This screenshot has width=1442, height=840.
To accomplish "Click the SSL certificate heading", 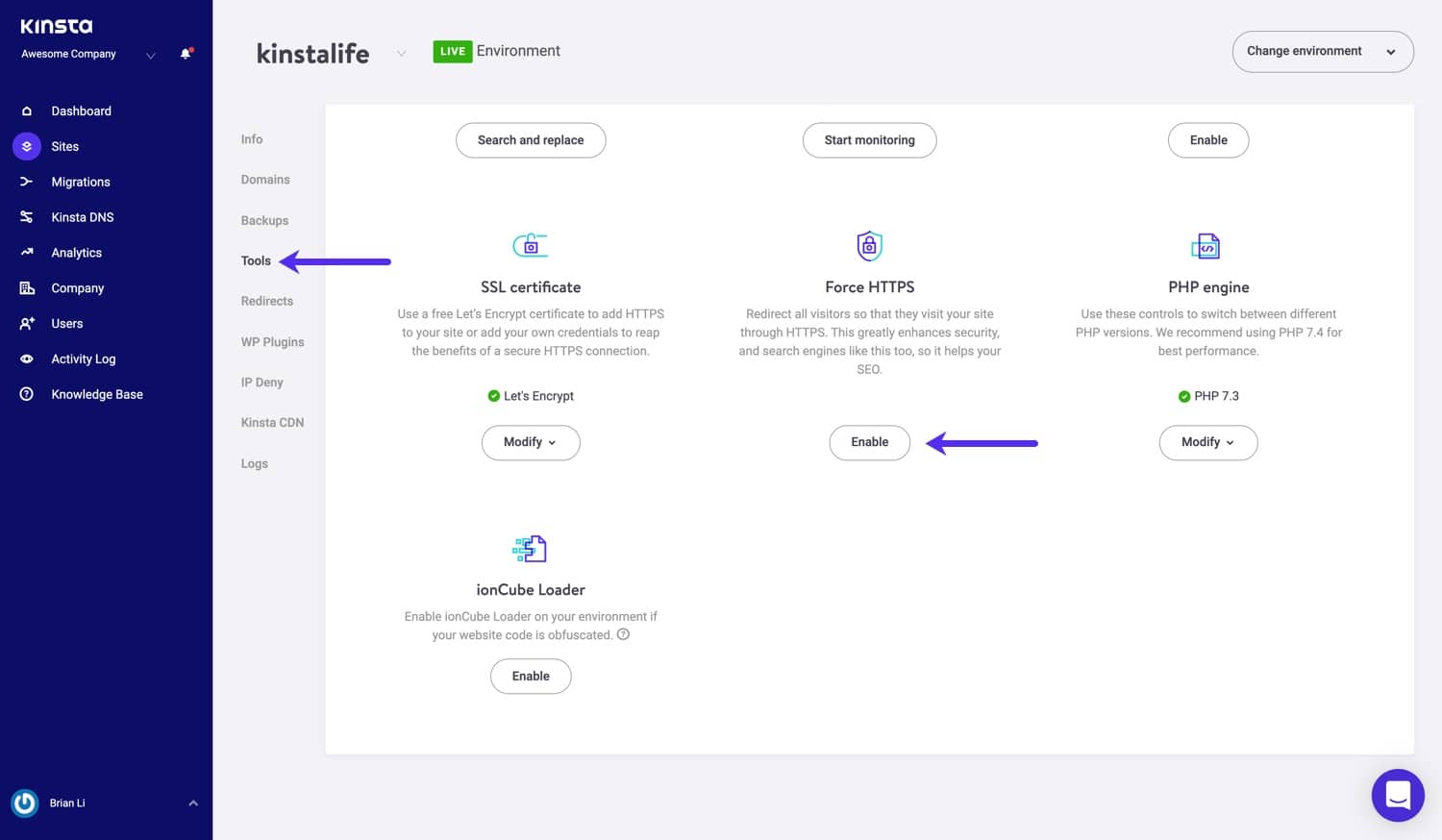I will (x=531, y=287).
